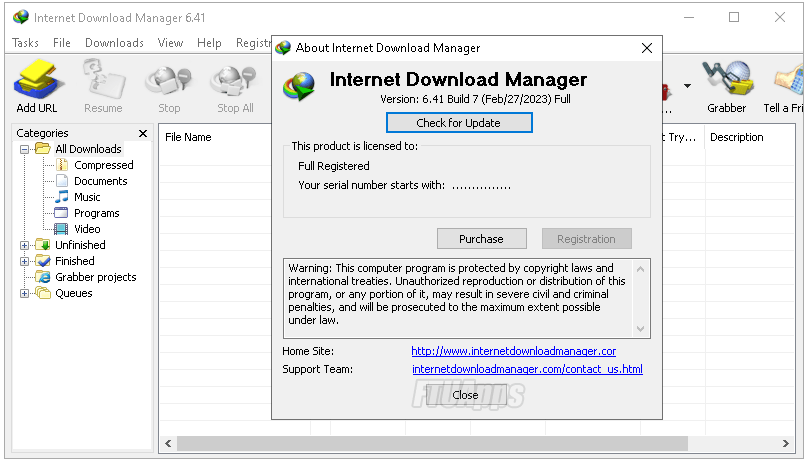Click the All Downloads folder icon
The height and width of the screenshot is (462, 807).
click(x=43, y=149)
